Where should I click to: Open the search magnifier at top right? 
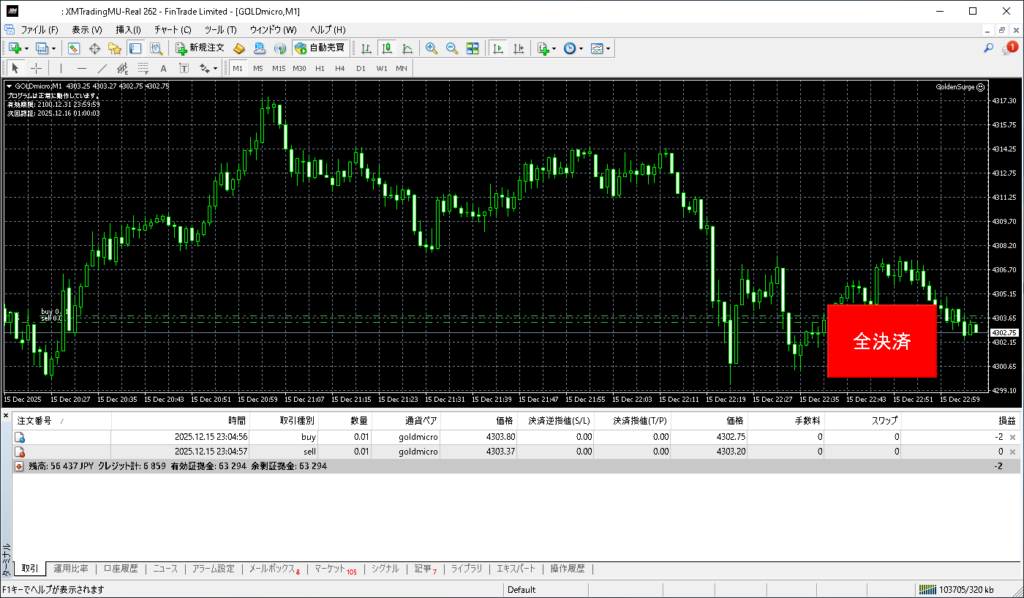pos(988,48)
